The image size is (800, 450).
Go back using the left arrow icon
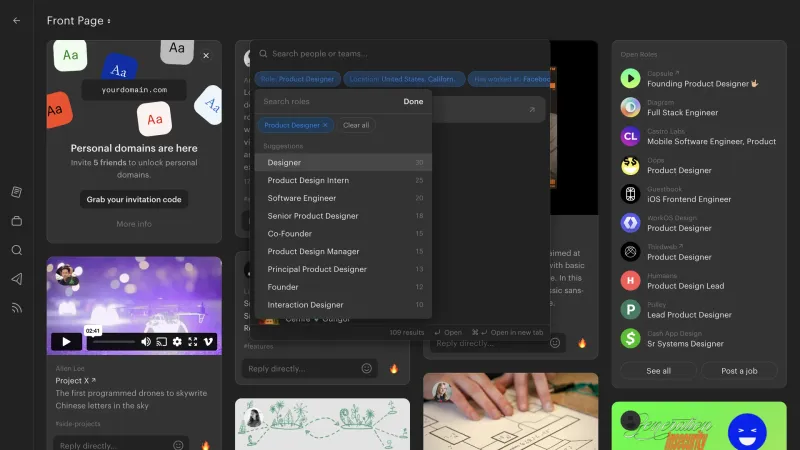click(16, 20)
